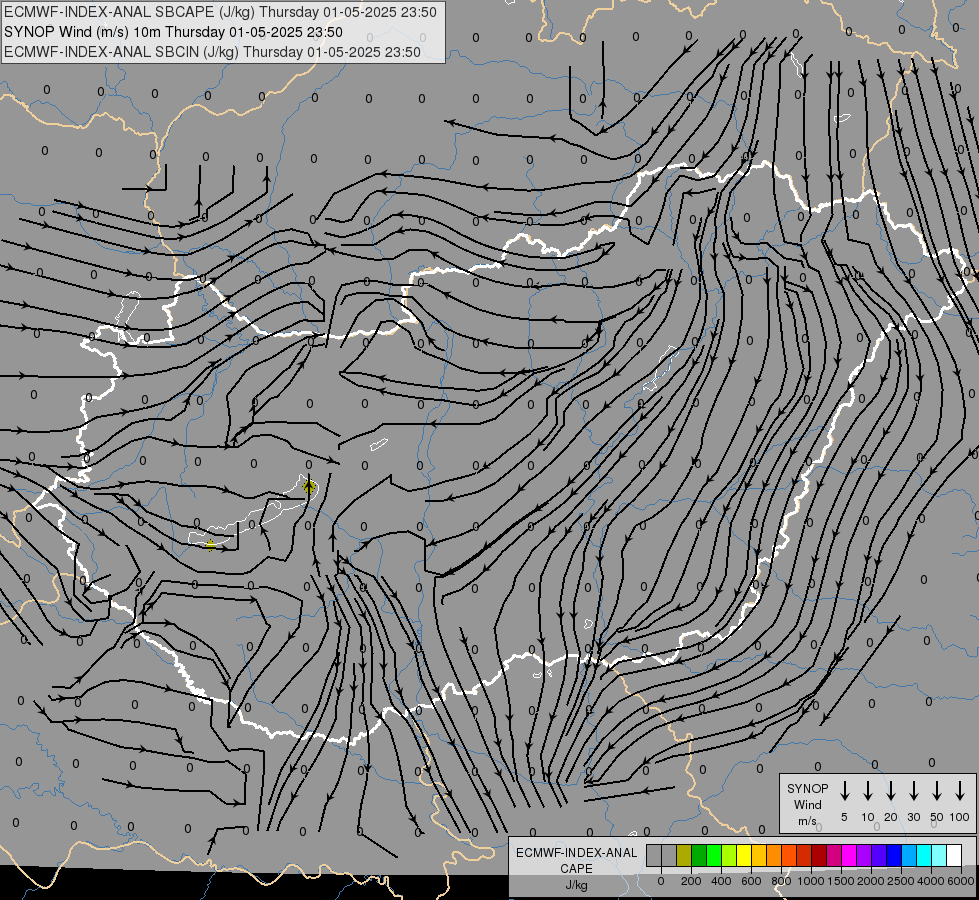Click 'ECMWF-INDEX-ANAL' label in CAPE legend
979x900 pixels.
(x=576, y=853)
